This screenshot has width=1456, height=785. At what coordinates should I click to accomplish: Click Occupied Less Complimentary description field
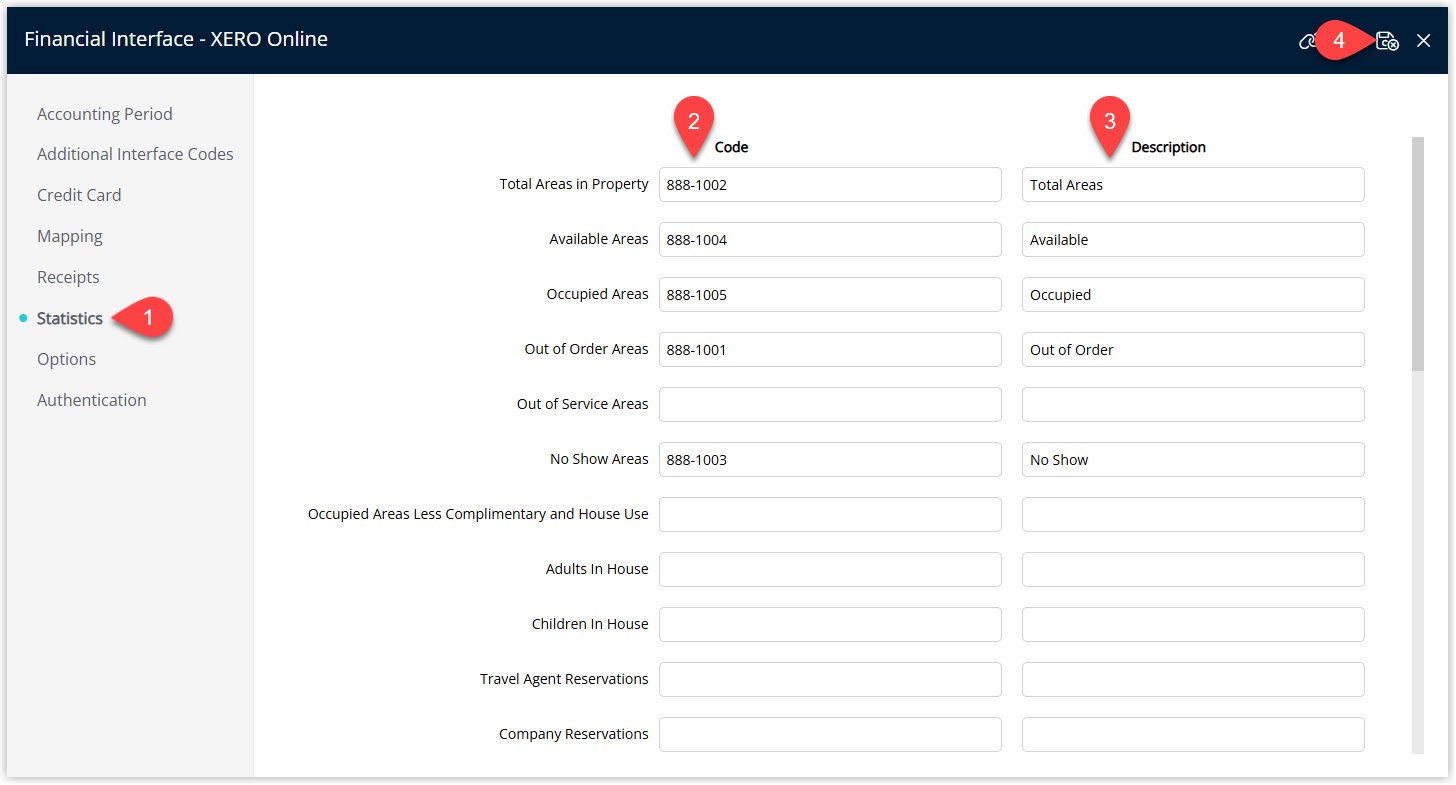coord(1193,514)
